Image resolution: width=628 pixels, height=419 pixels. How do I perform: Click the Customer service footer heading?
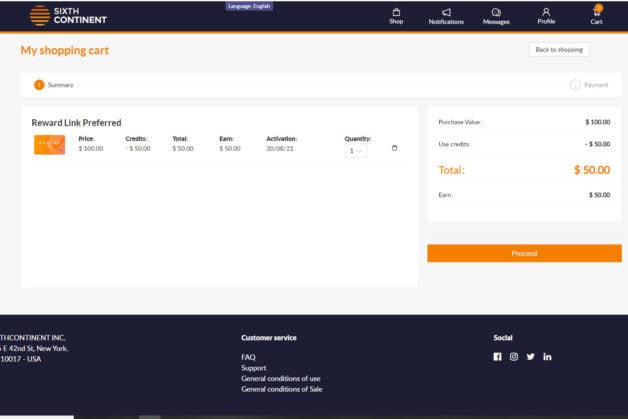coord(269,338)
